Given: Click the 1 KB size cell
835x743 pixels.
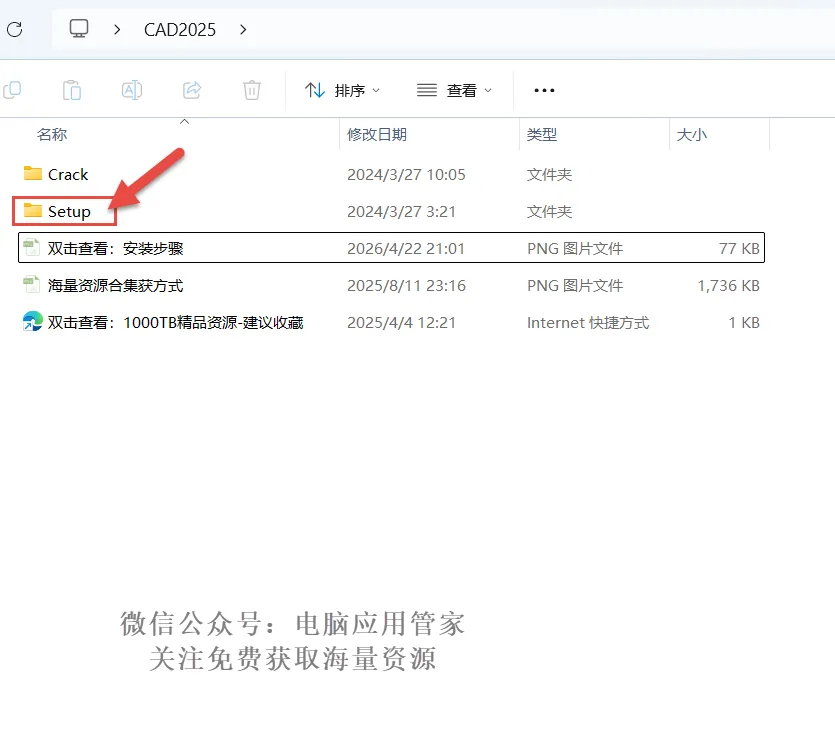Looking at the screenshot, I should (744, 323).
